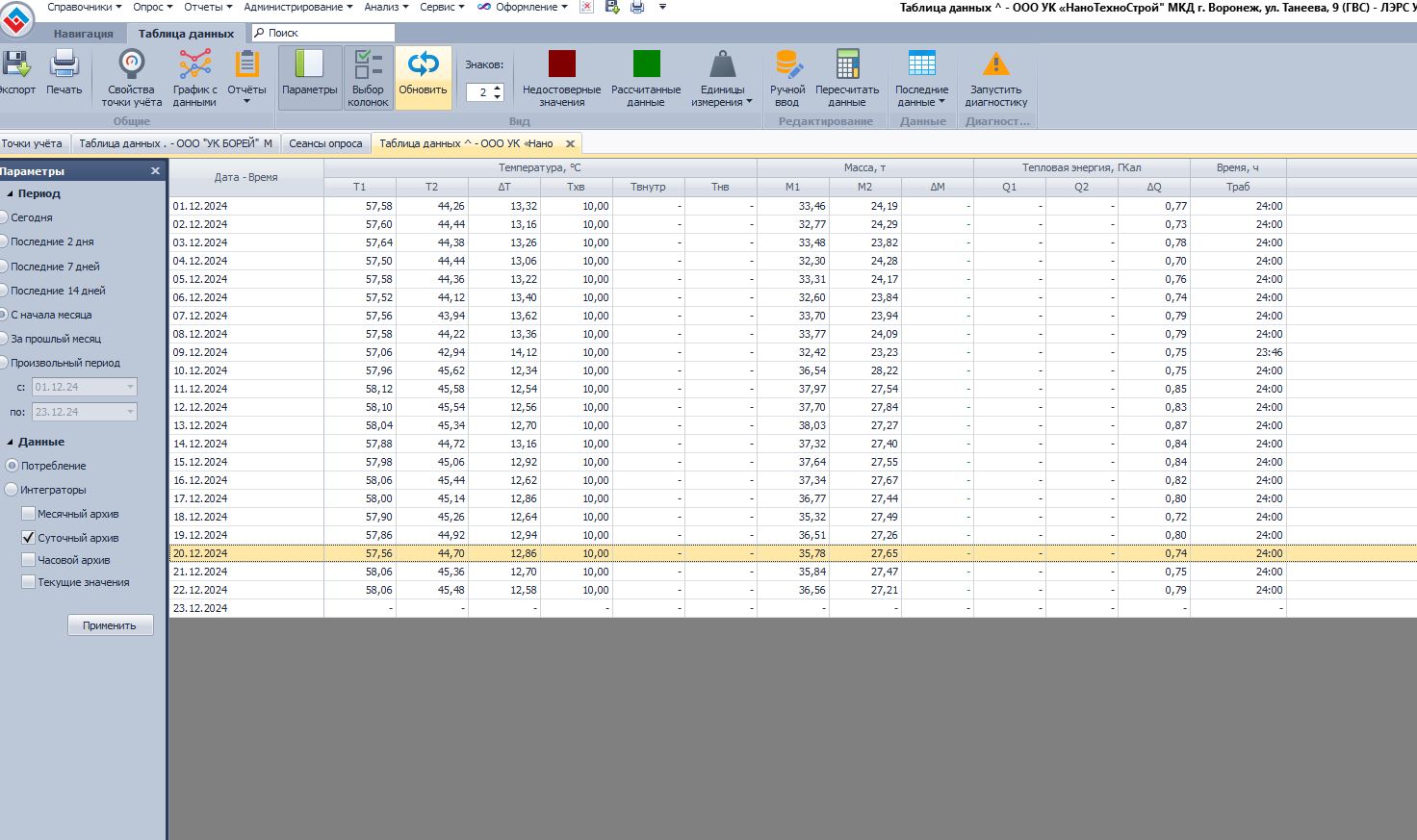Viewport: 1417px width, 840px height.
Task: Click the quick-access printer icon in title bar
Action: [637, 7]
